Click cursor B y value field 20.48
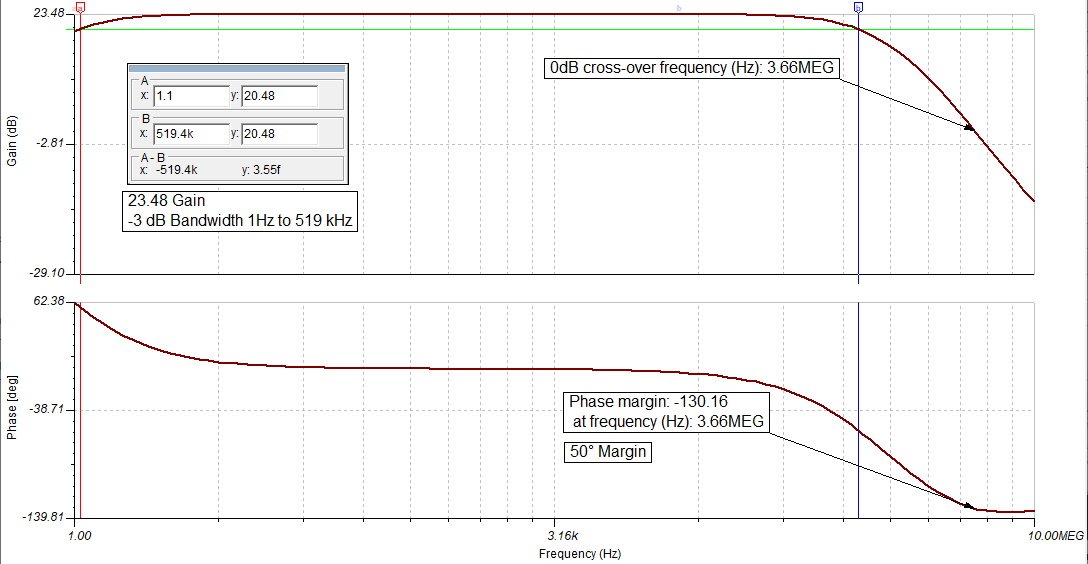Image resolution: width=1088 pixels, height=564 pixels. (280, 134)
